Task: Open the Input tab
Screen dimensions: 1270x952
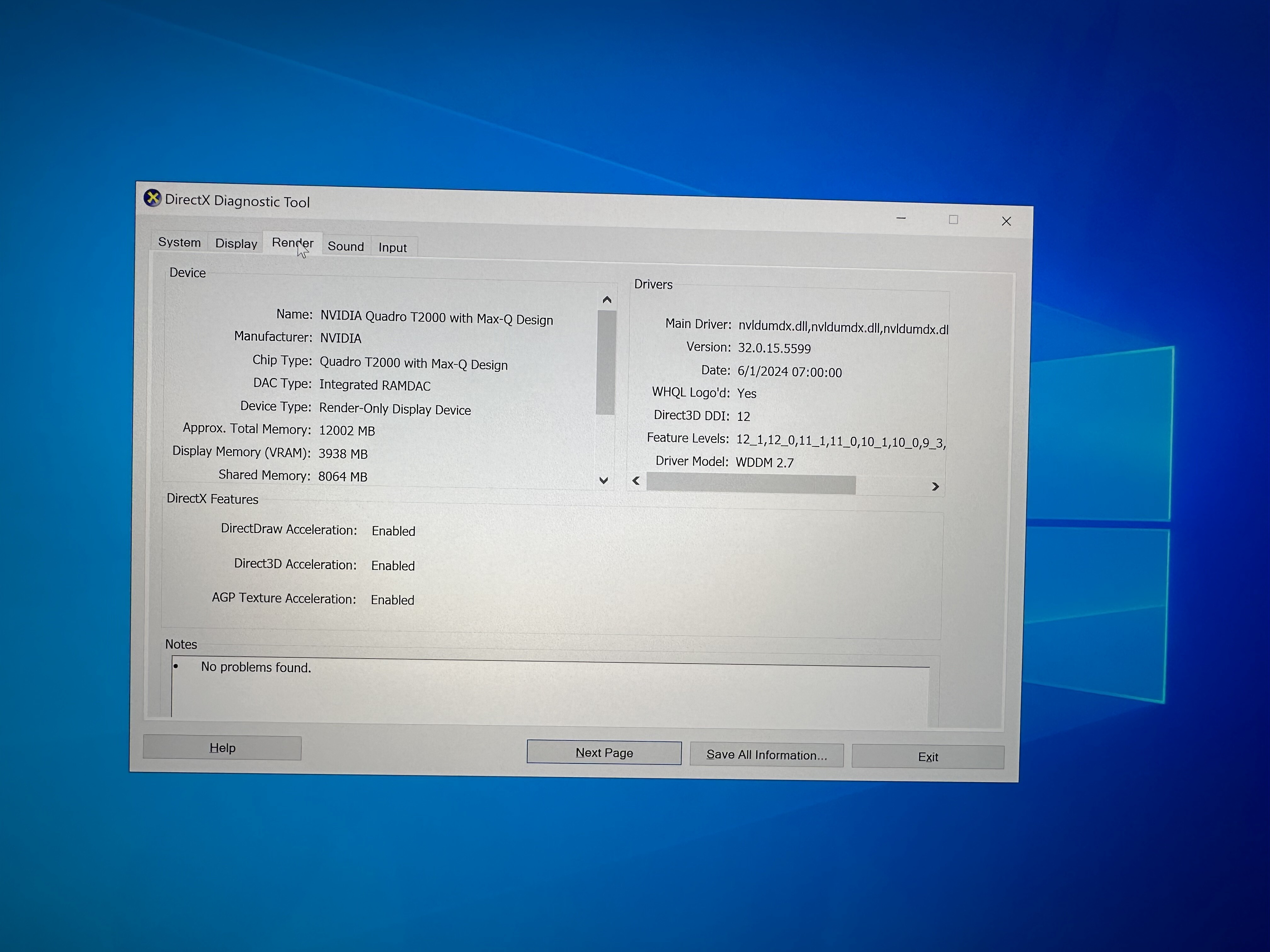Action: coord(393,247)
